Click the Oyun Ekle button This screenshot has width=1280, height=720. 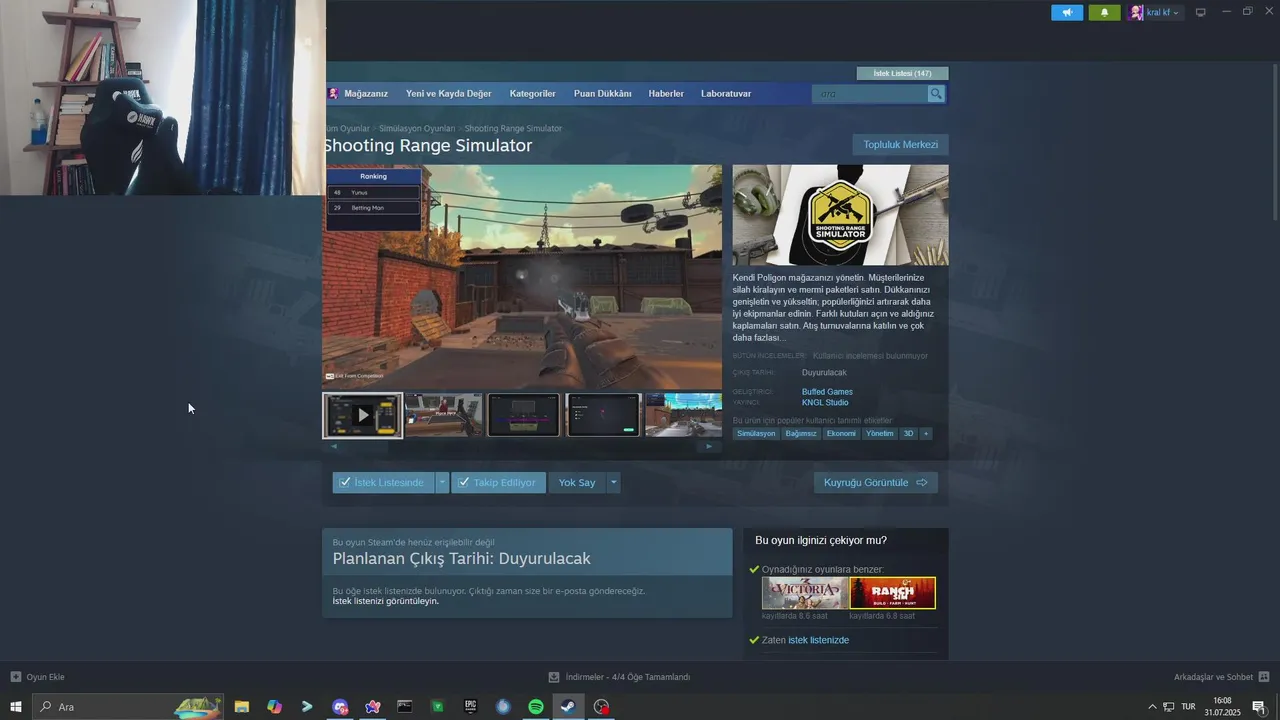pos(37,677)
